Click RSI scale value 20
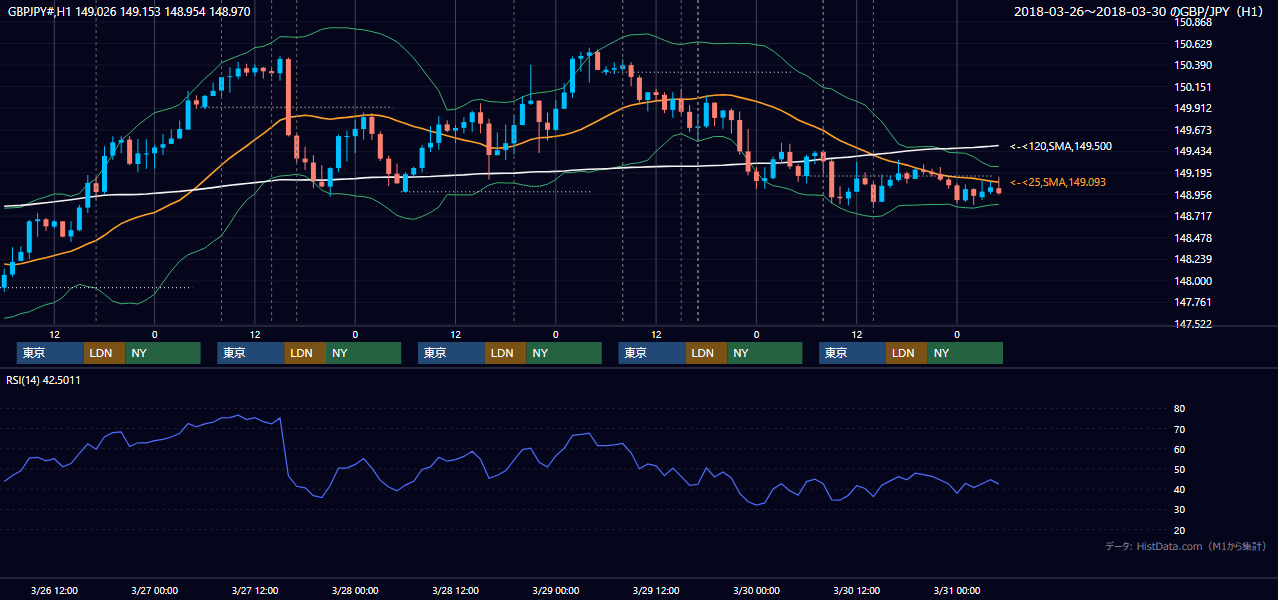 pyautogui.click(x=1179, y=531)
